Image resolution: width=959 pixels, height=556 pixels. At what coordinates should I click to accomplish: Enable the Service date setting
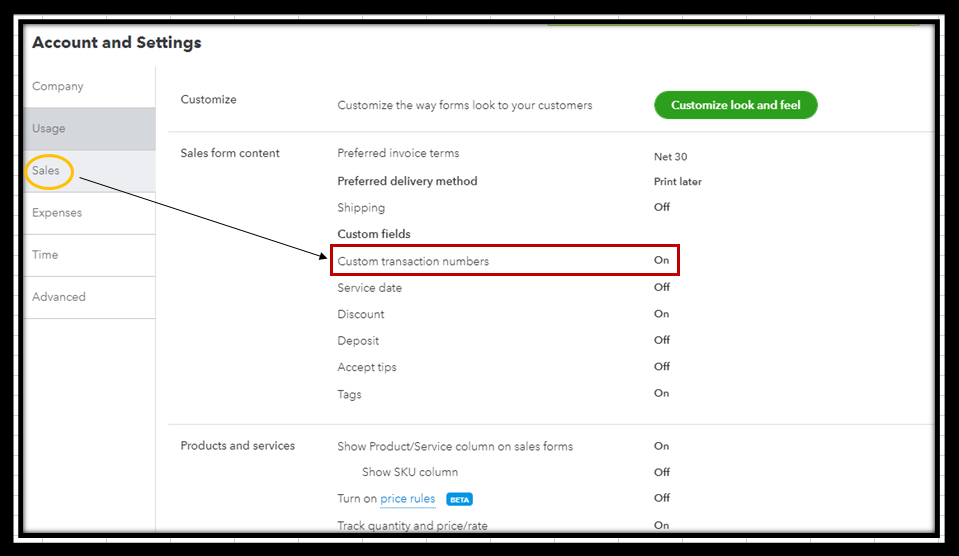(661, 287)
